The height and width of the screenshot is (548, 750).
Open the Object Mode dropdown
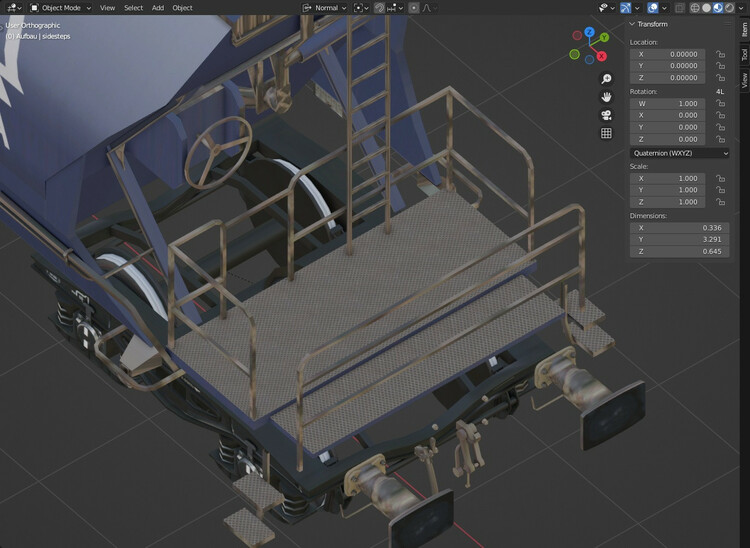coord(60,8)
